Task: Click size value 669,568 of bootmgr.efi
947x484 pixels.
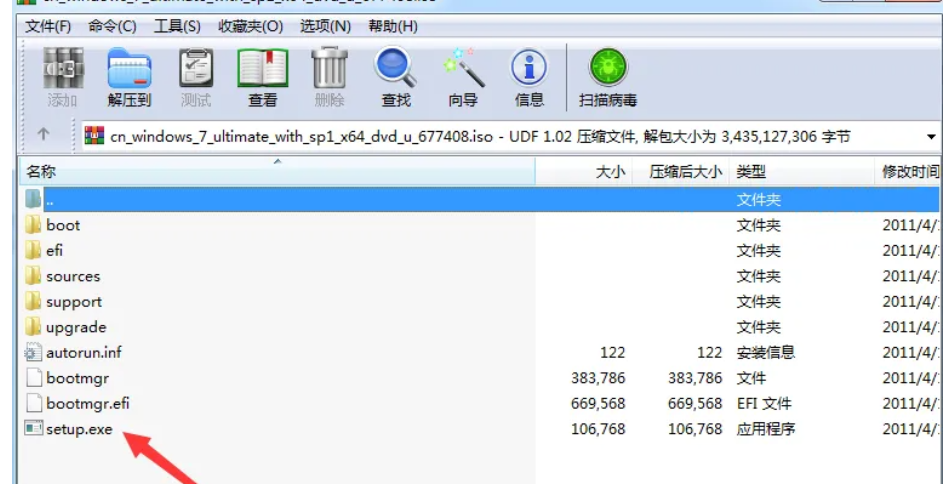Action: [x=598, y=404]
